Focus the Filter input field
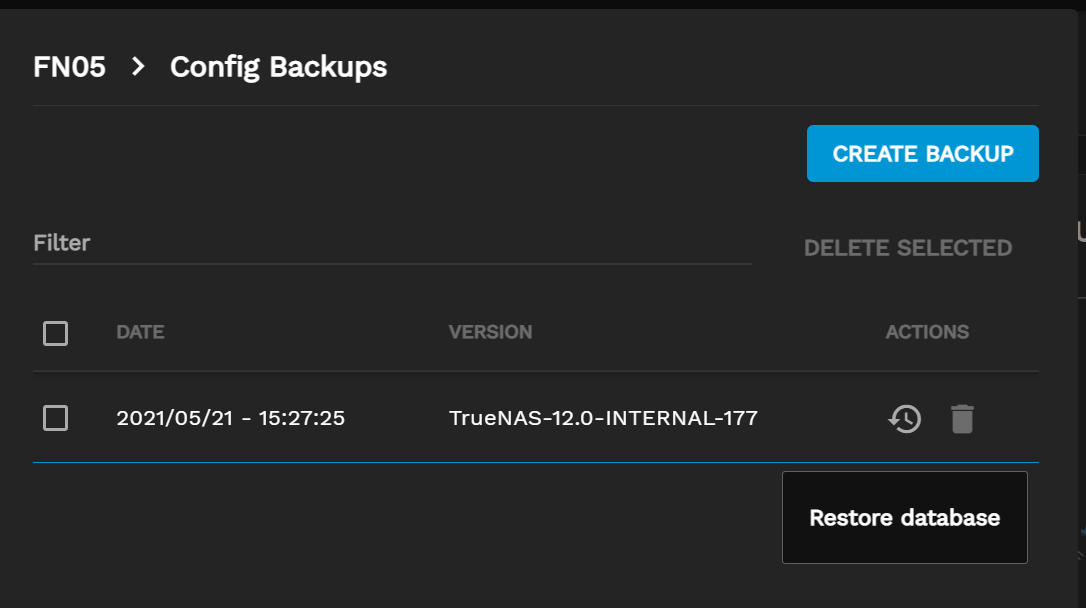 392,243
